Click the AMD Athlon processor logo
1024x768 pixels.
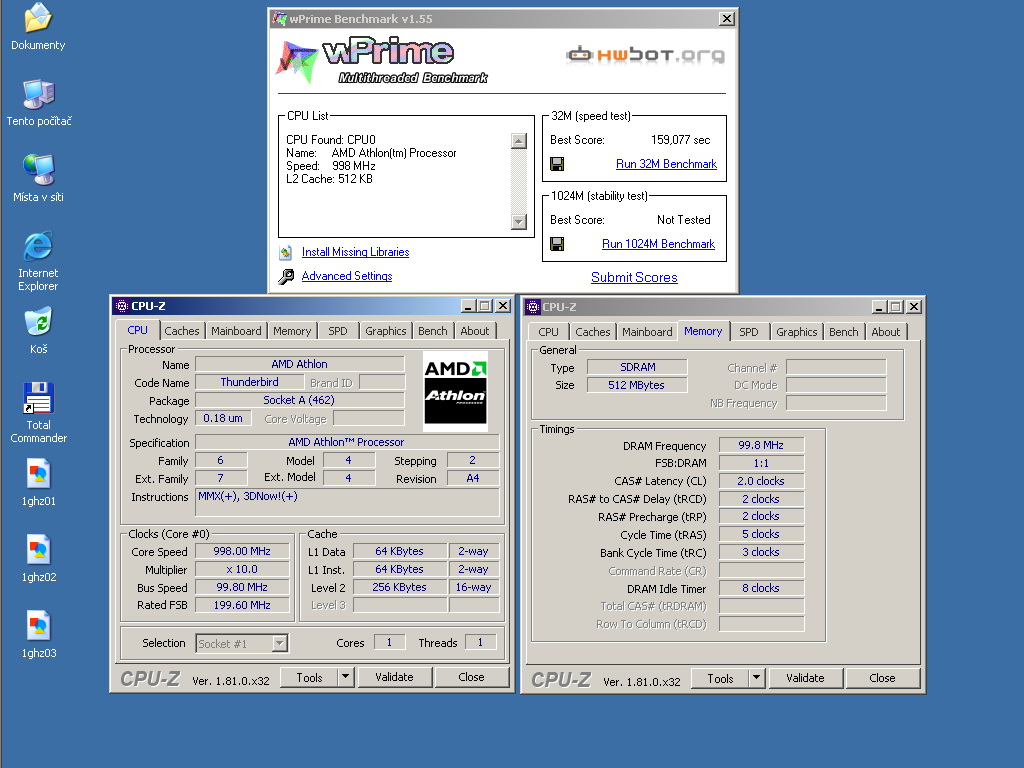pos(455,392)
